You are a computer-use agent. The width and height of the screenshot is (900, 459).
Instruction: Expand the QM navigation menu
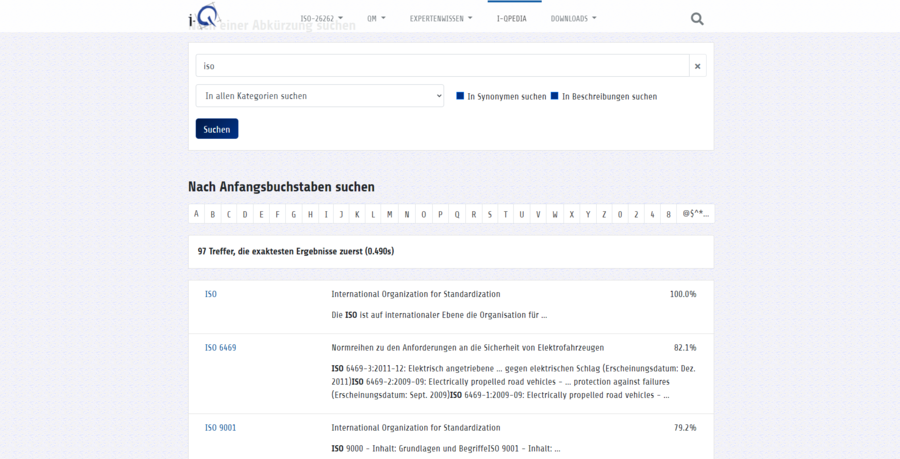pyautogui.click(x=376, y=18)
